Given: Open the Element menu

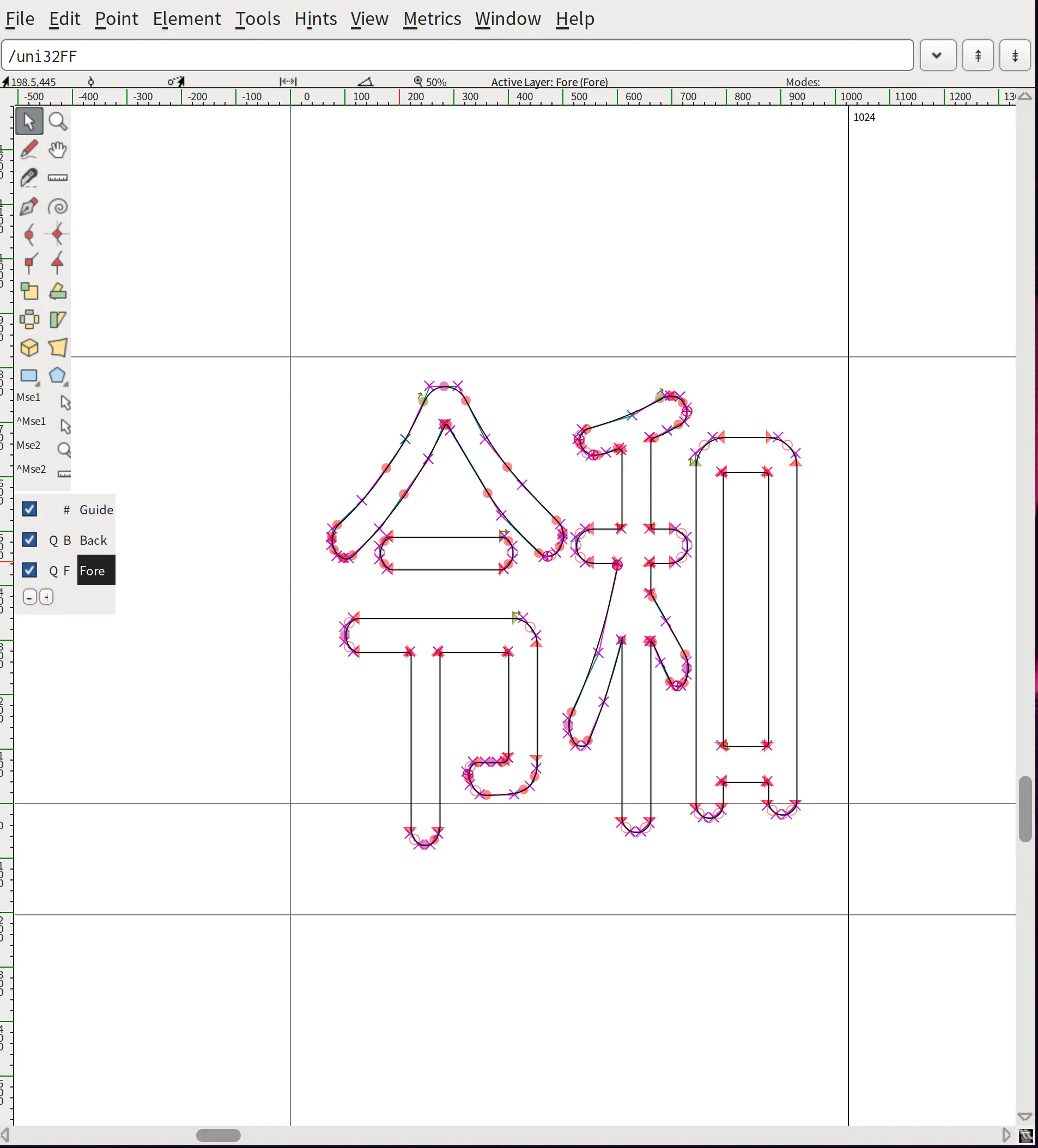Looking at the screenshot, I should (187, 19).
